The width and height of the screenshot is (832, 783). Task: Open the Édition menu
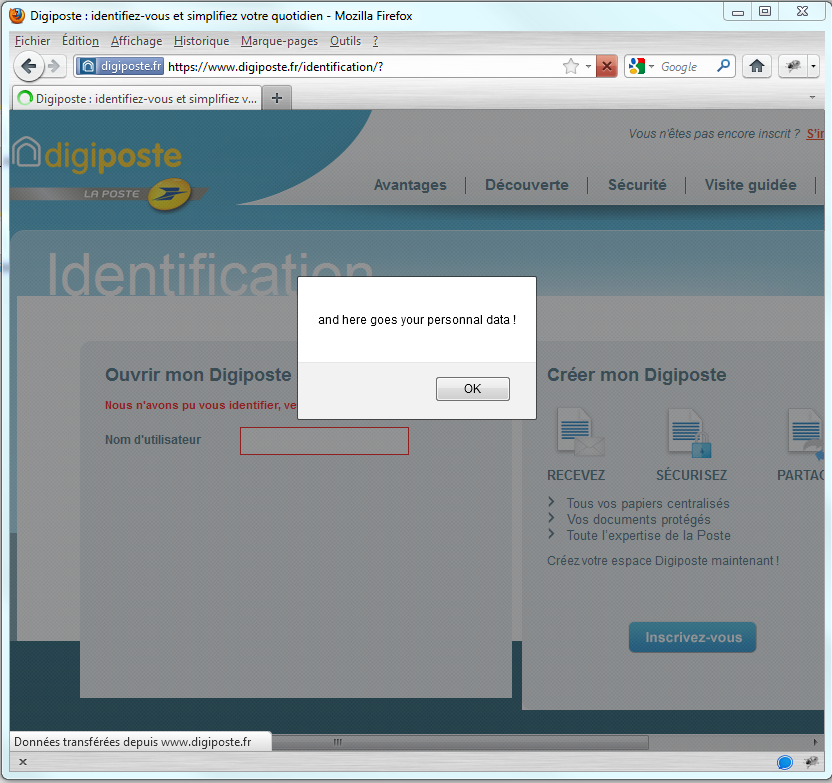[80, 41]
